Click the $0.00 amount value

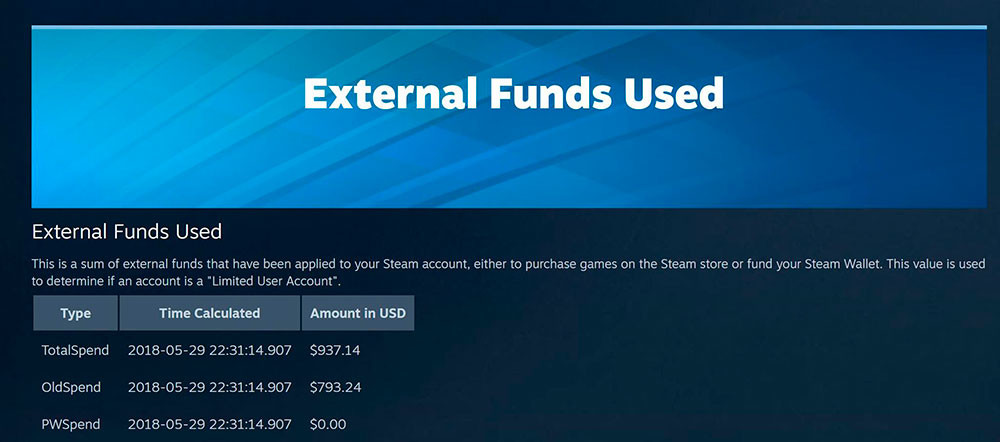(328, 424)
